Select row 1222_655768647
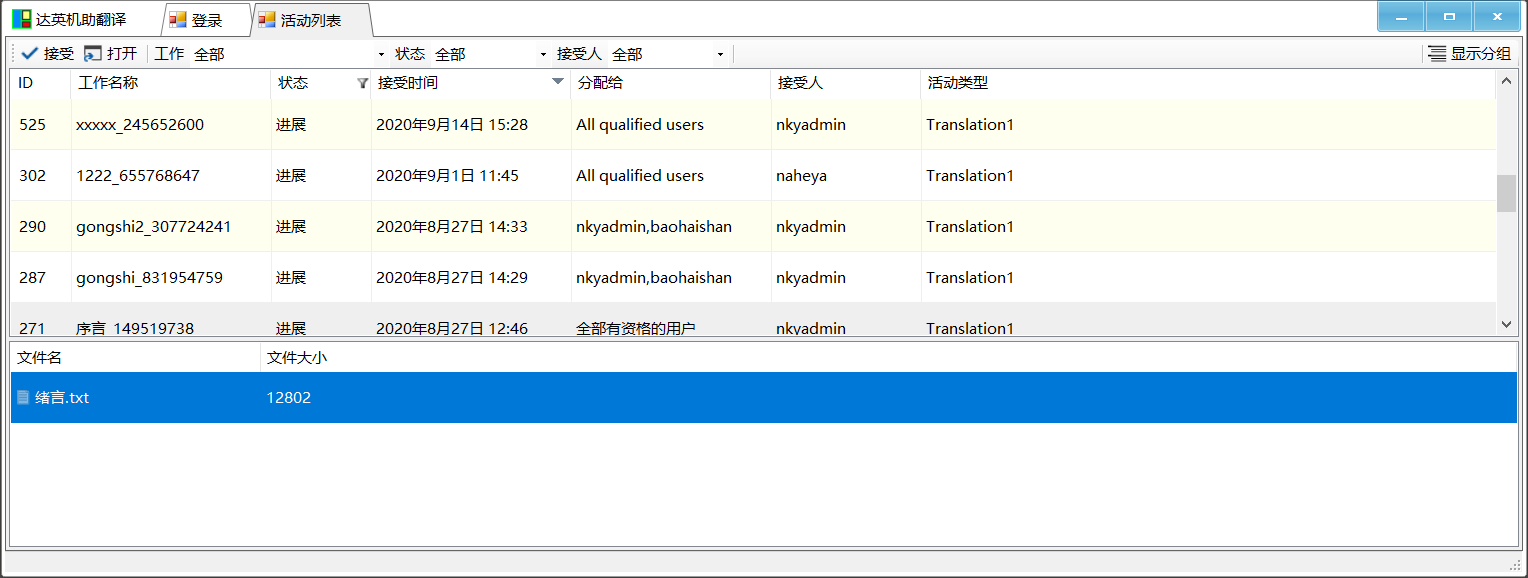 coord(753,176)
